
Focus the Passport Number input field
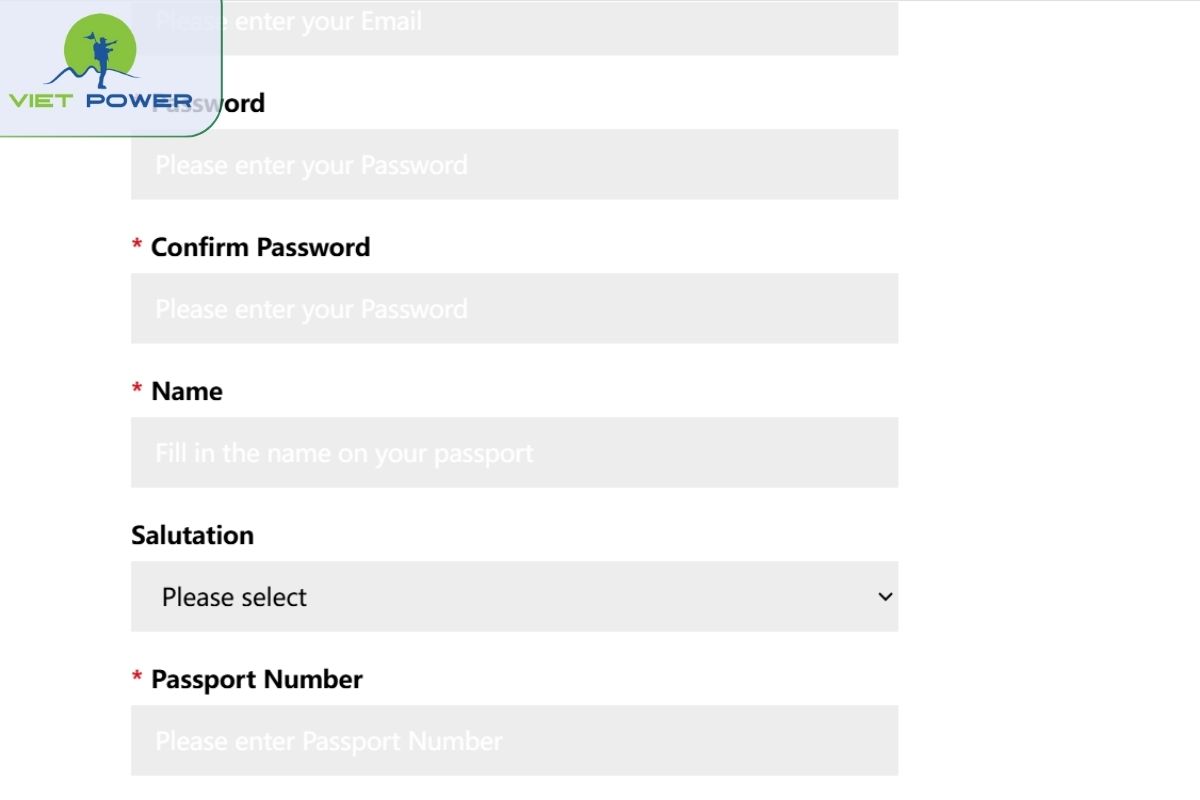pyautogui.click(x=514, y=740)
